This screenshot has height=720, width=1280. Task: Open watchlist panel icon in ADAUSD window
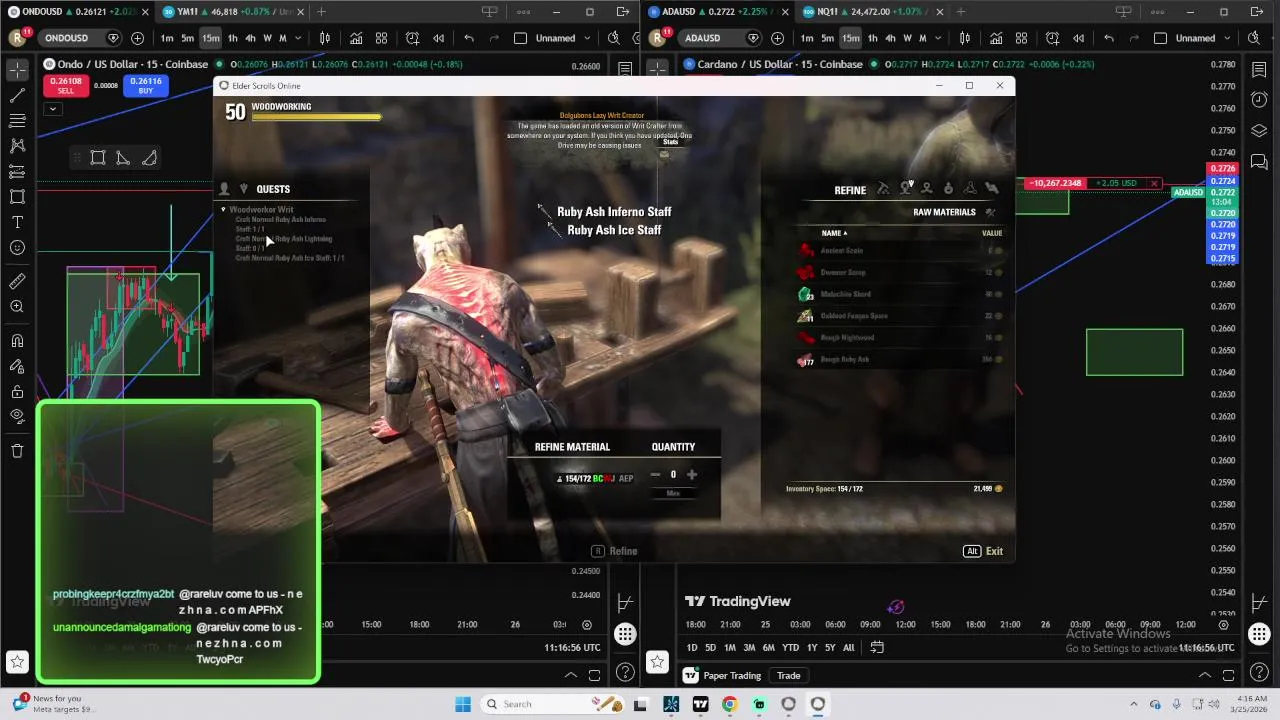[x=1259, y=70]
